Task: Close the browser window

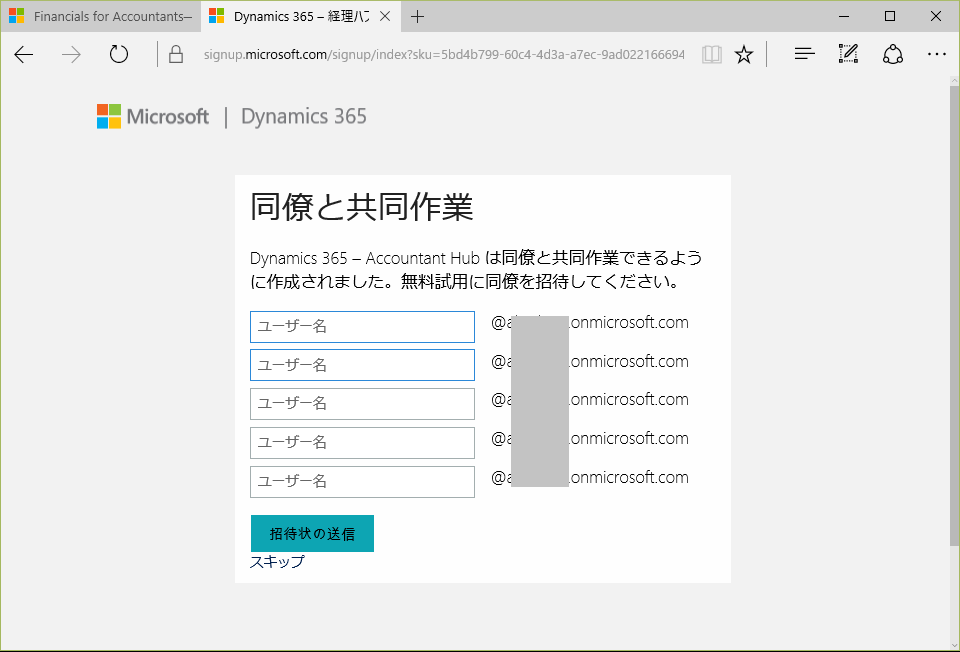Action: click(936, 17)
